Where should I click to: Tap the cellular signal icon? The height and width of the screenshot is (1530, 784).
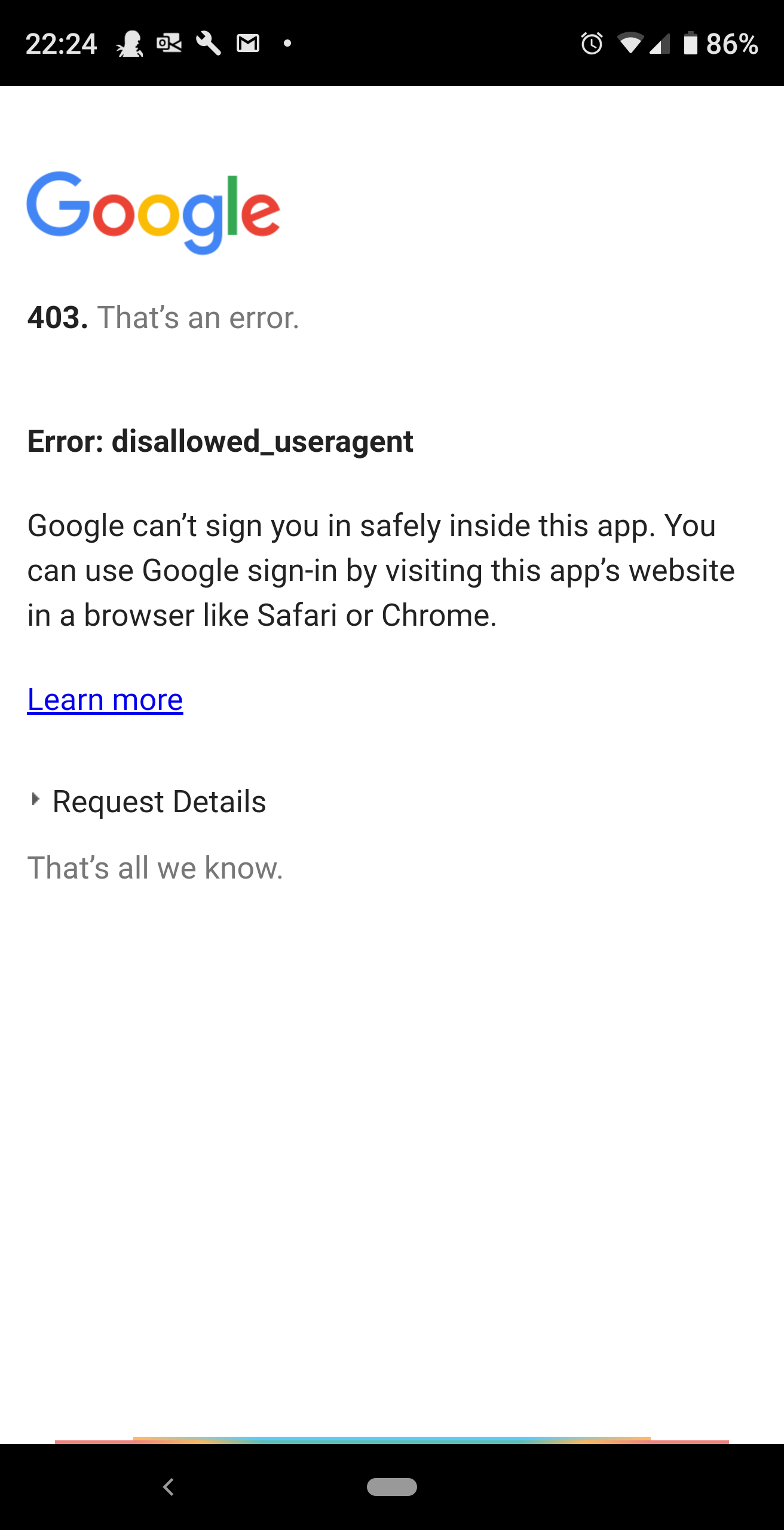(660, 44)
